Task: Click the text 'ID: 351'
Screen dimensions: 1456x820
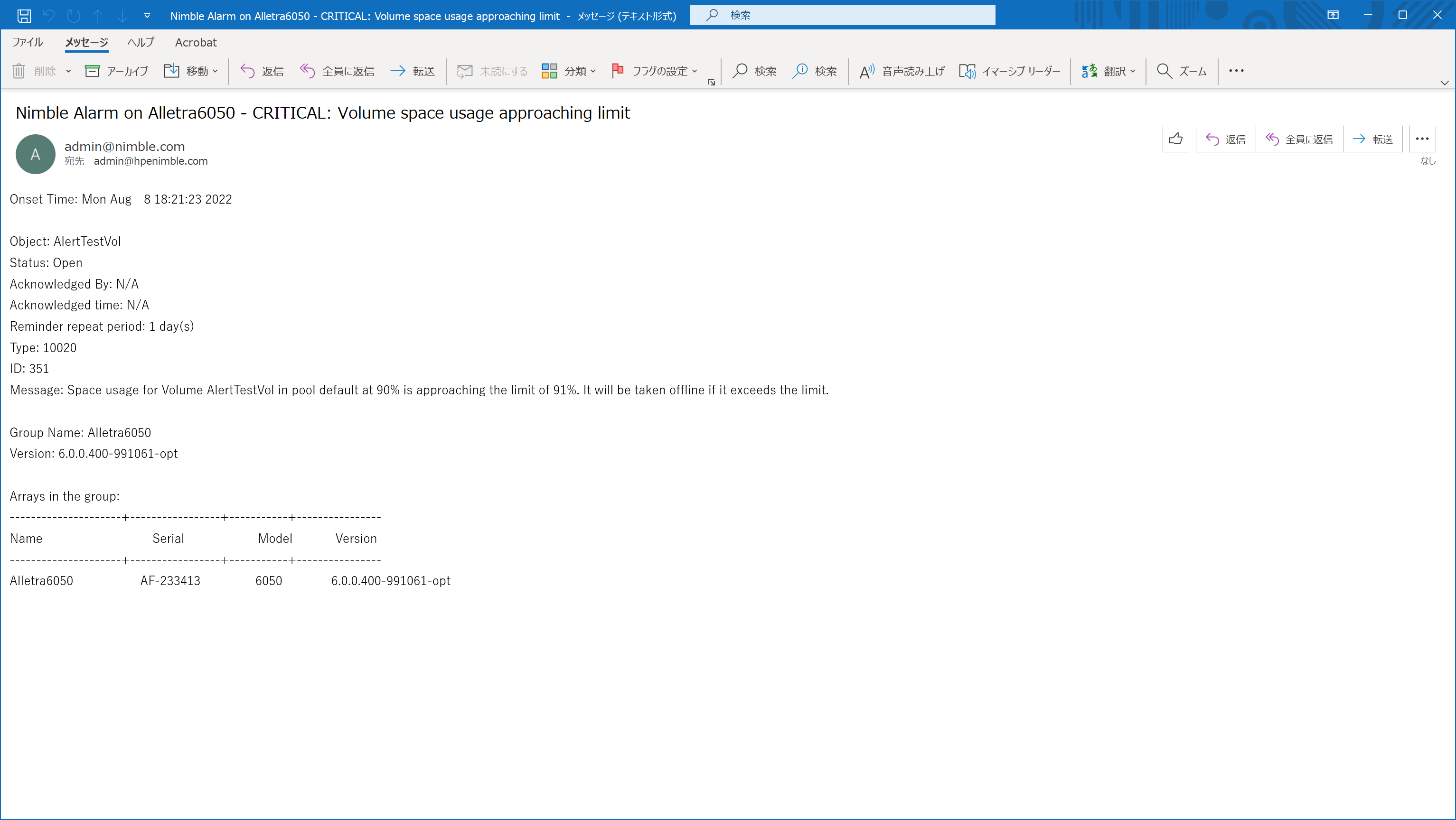Action: click(29, 368)
